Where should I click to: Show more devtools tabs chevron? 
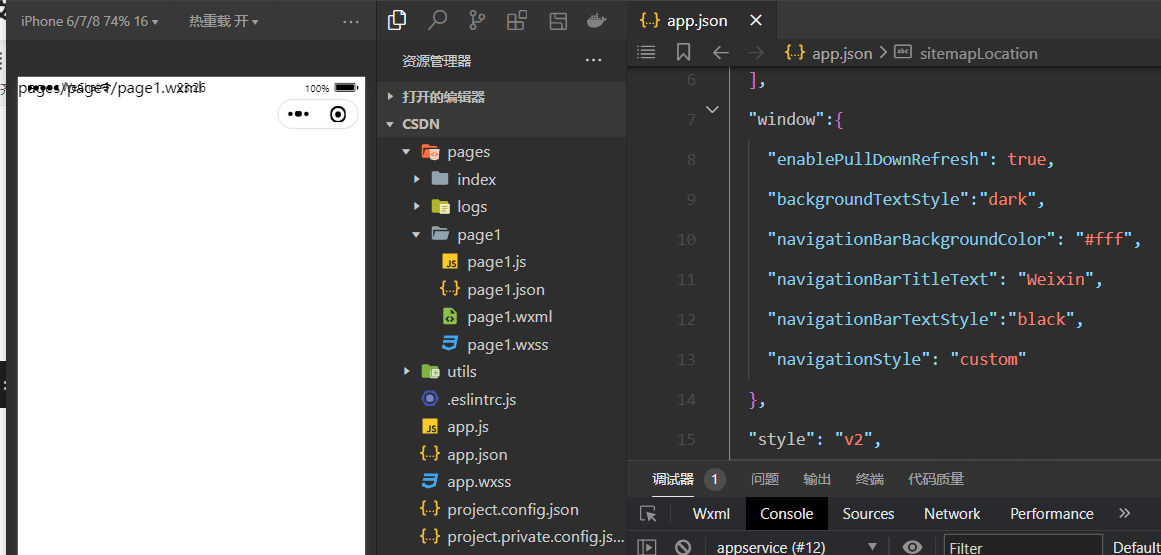tap(1124, 513)
